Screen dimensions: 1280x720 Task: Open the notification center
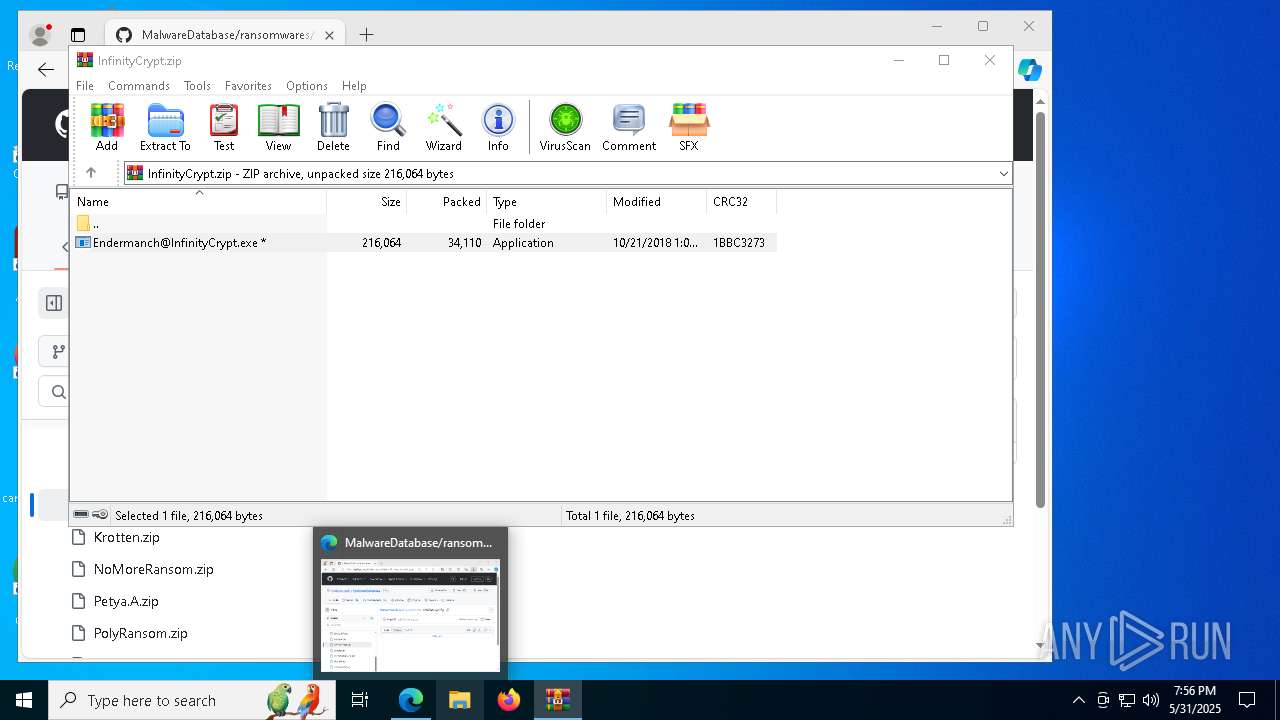pyautogui.click(x=1247, y=700)
